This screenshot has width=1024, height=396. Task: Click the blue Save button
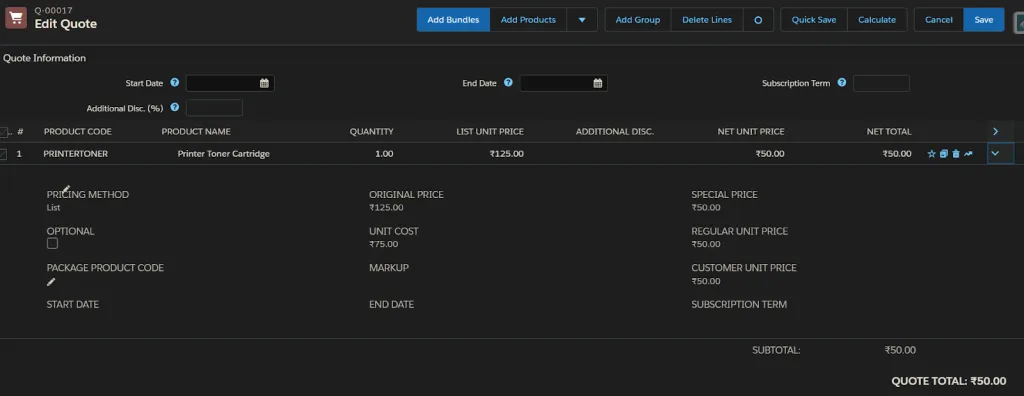point(984,20)
